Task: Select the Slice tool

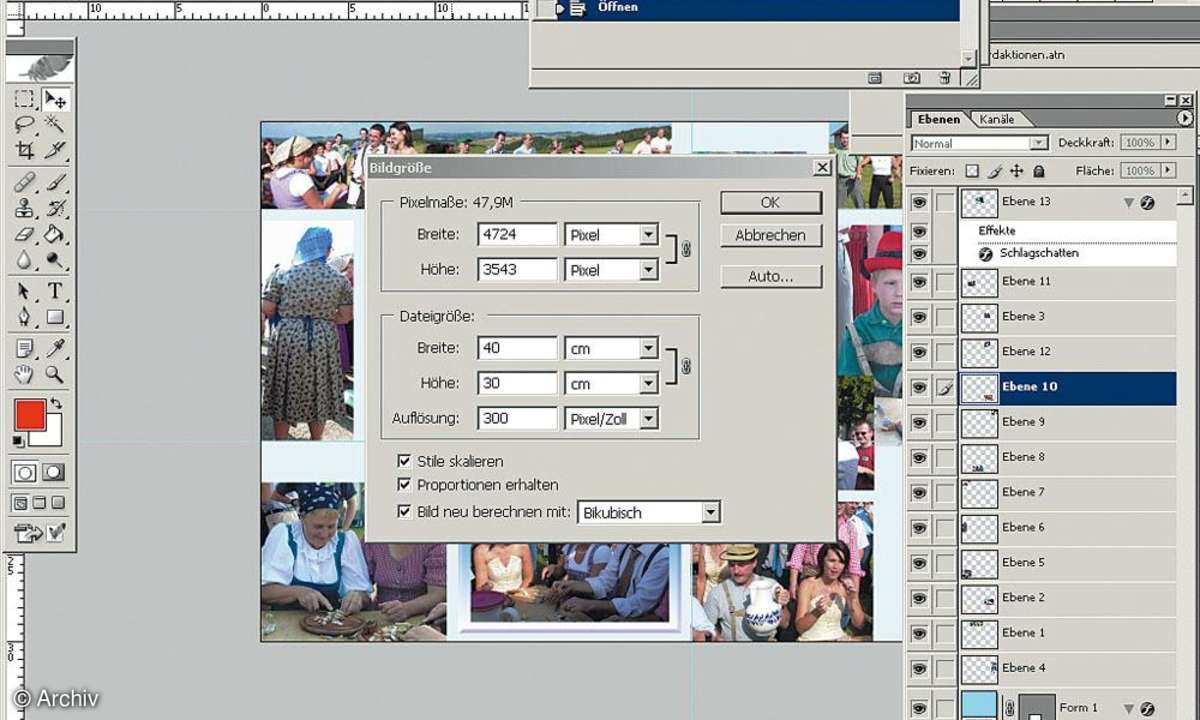Action: tap(55, 151)
